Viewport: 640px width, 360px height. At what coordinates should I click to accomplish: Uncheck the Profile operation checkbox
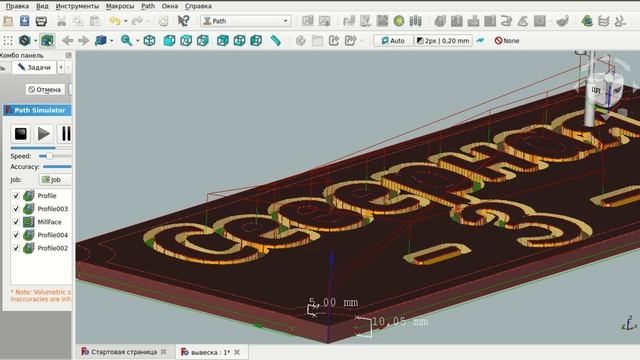pos(16,196)
